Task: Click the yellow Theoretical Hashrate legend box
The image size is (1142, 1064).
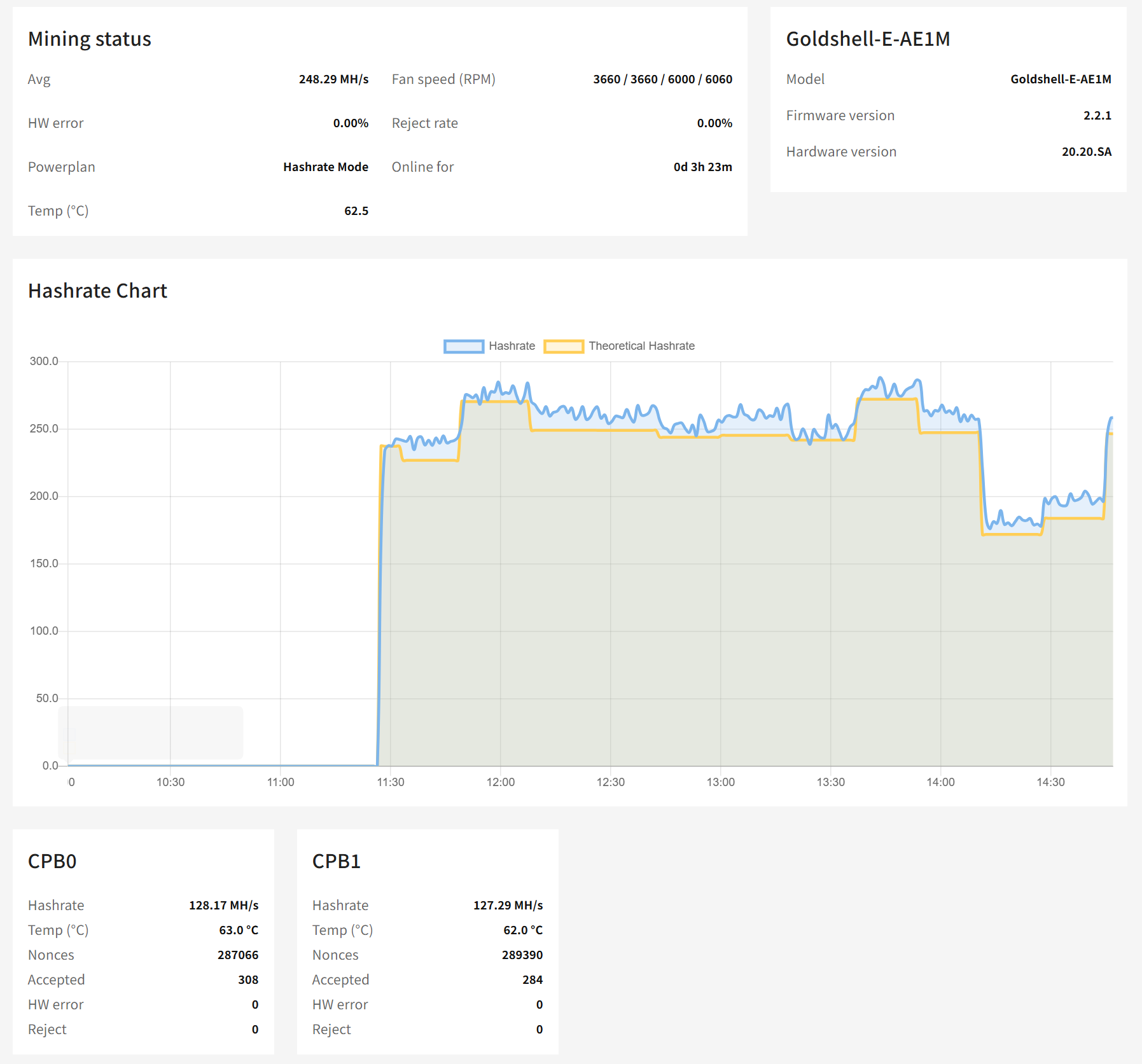Action: pos(564,346)
